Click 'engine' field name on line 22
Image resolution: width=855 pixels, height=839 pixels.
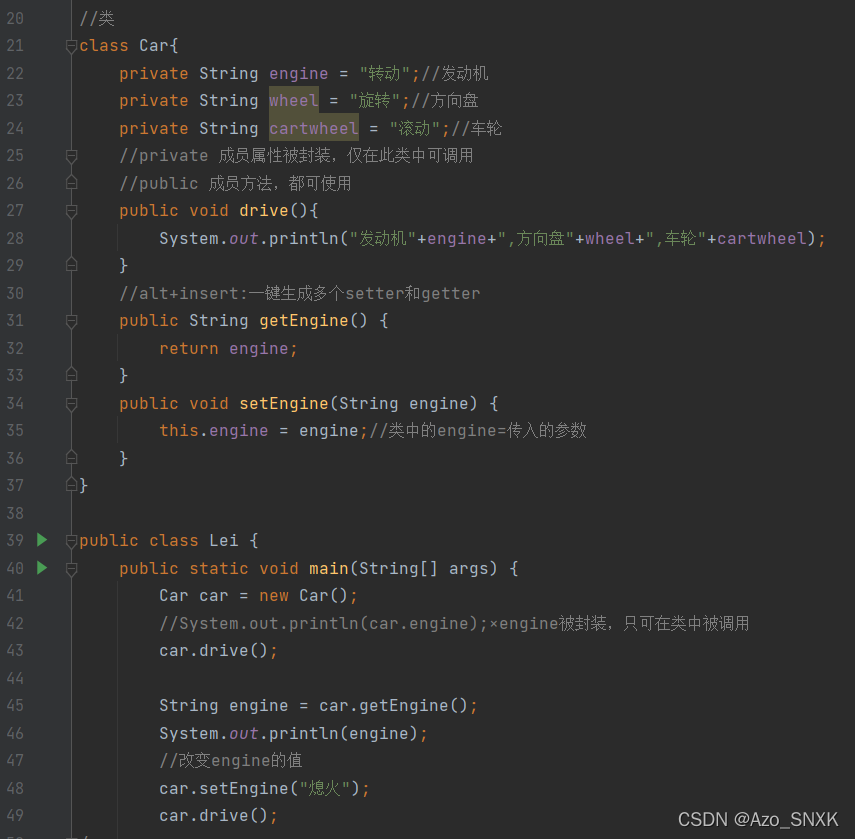click(x=298, y=74)
